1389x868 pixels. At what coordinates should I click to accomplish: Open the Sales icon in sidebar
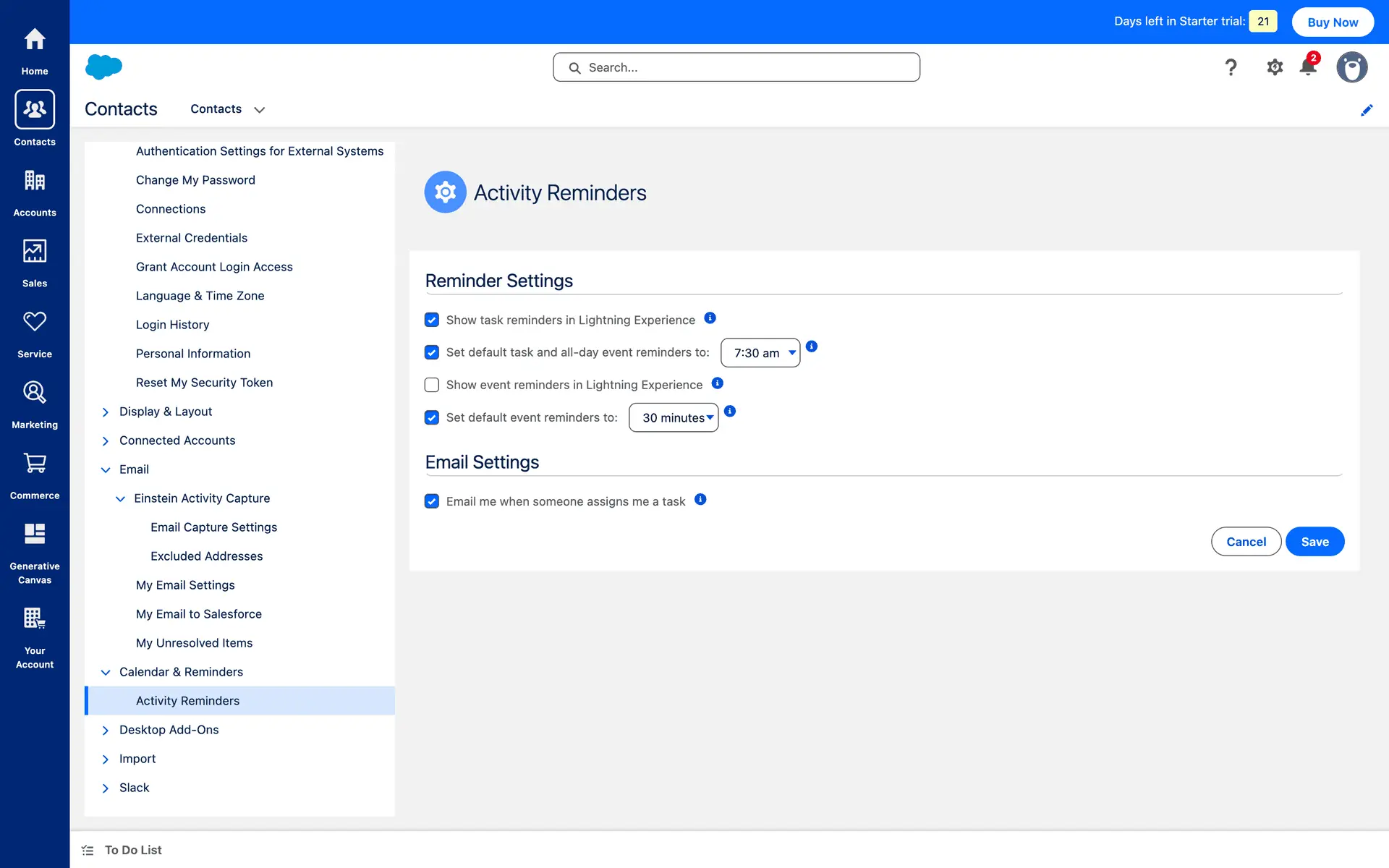(x=35, y=252)
